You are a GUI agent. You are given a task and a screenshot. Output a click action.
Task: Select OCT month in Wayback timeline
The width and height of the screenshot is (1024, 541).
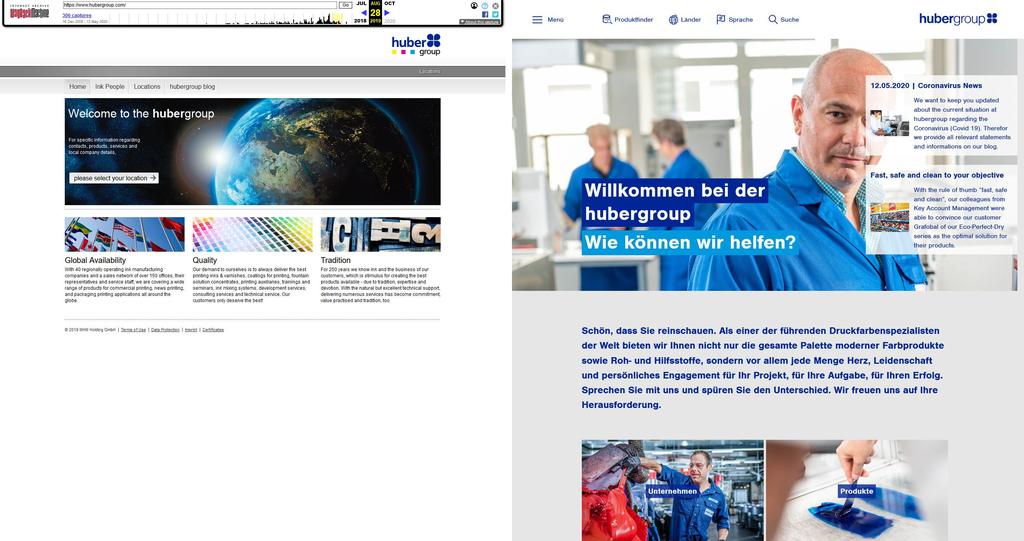point(389,3)
